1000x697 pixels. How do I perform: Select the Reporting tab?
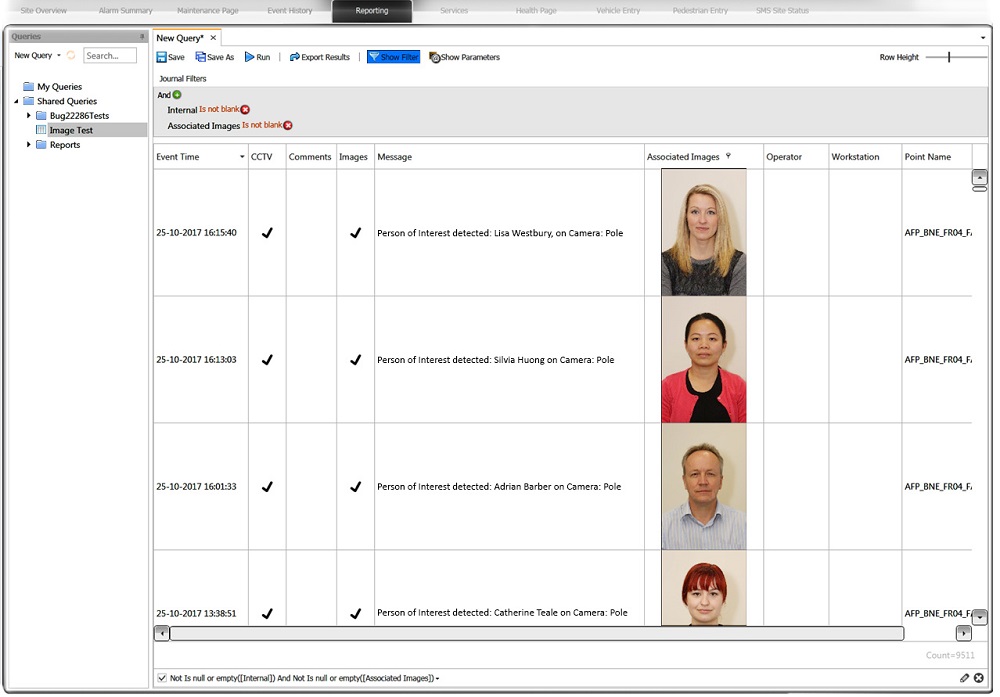point(372,11)
